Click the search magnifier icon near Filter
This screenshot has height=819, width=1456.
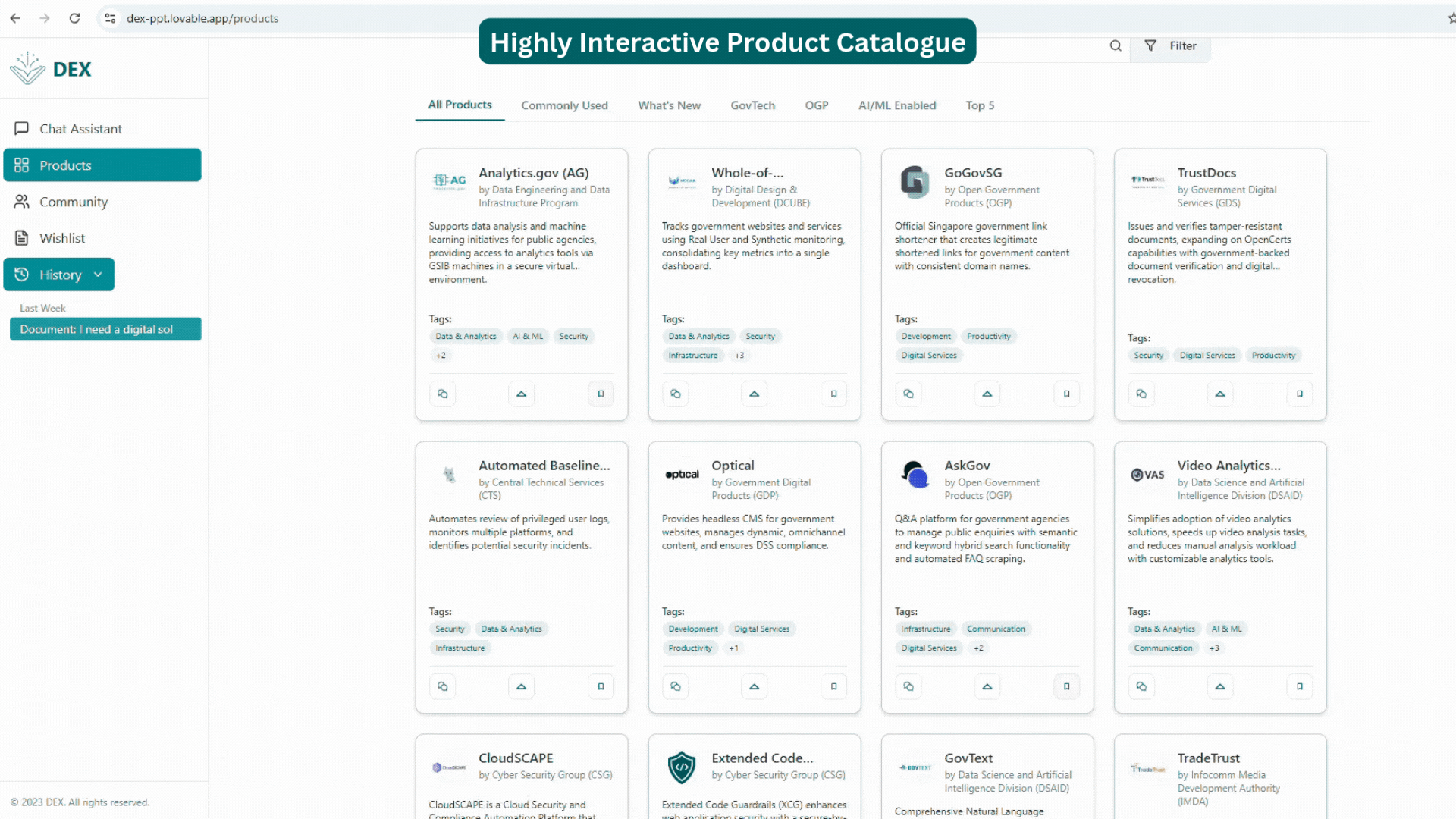click(x=1116, y=45)
